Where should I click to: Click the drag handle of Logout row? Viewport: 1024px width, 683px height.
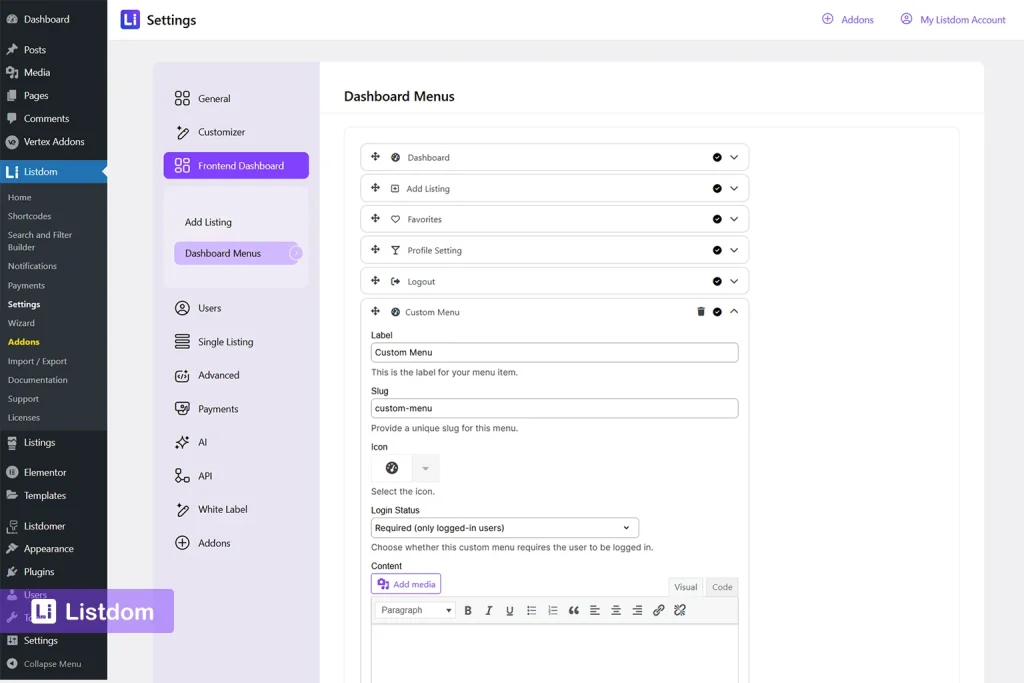click(x=376, y=281)
